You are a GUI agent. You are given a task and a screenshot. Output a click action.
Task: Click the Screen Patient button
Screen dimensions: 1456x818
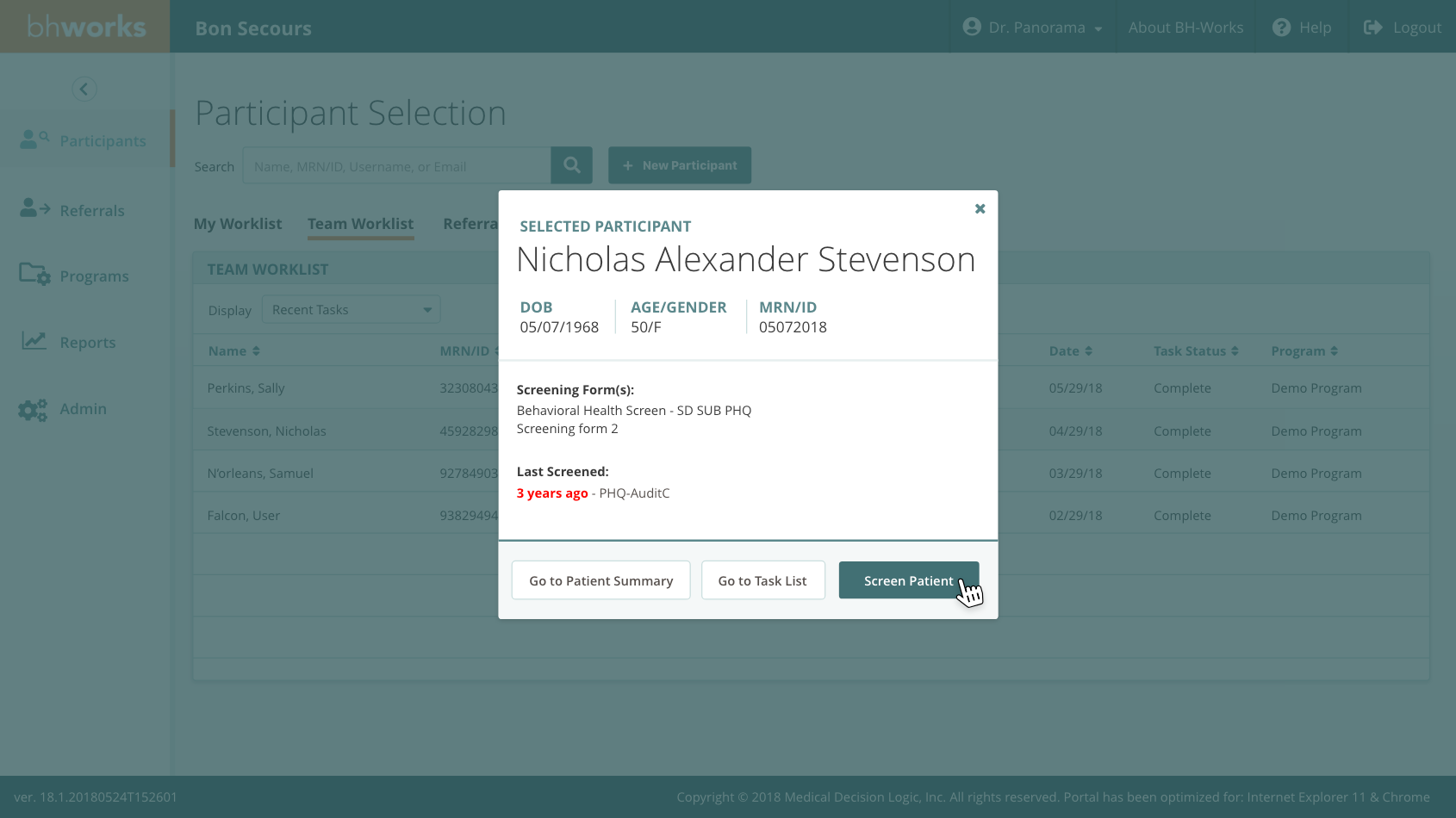click(909, 580)
